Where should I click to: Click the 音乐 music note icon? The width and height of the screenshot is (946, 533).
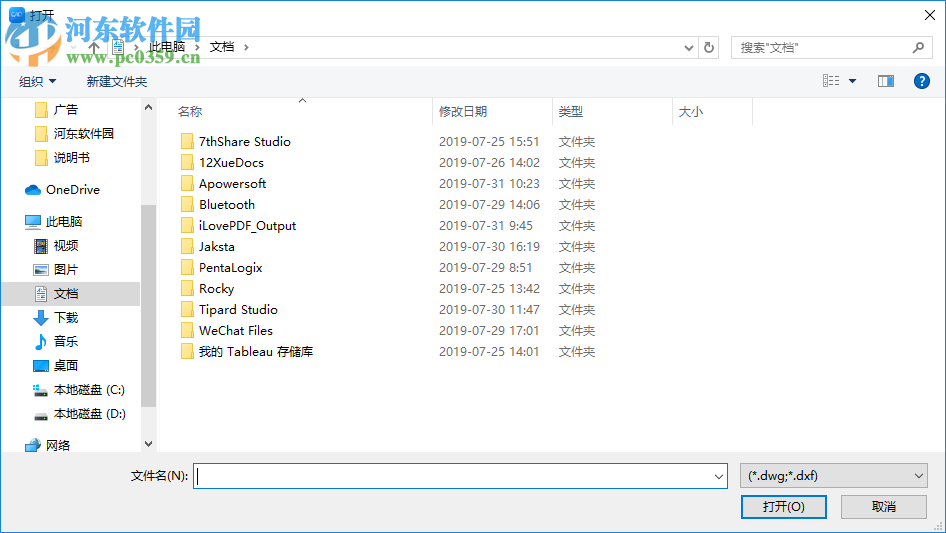(x=40, y=342)
